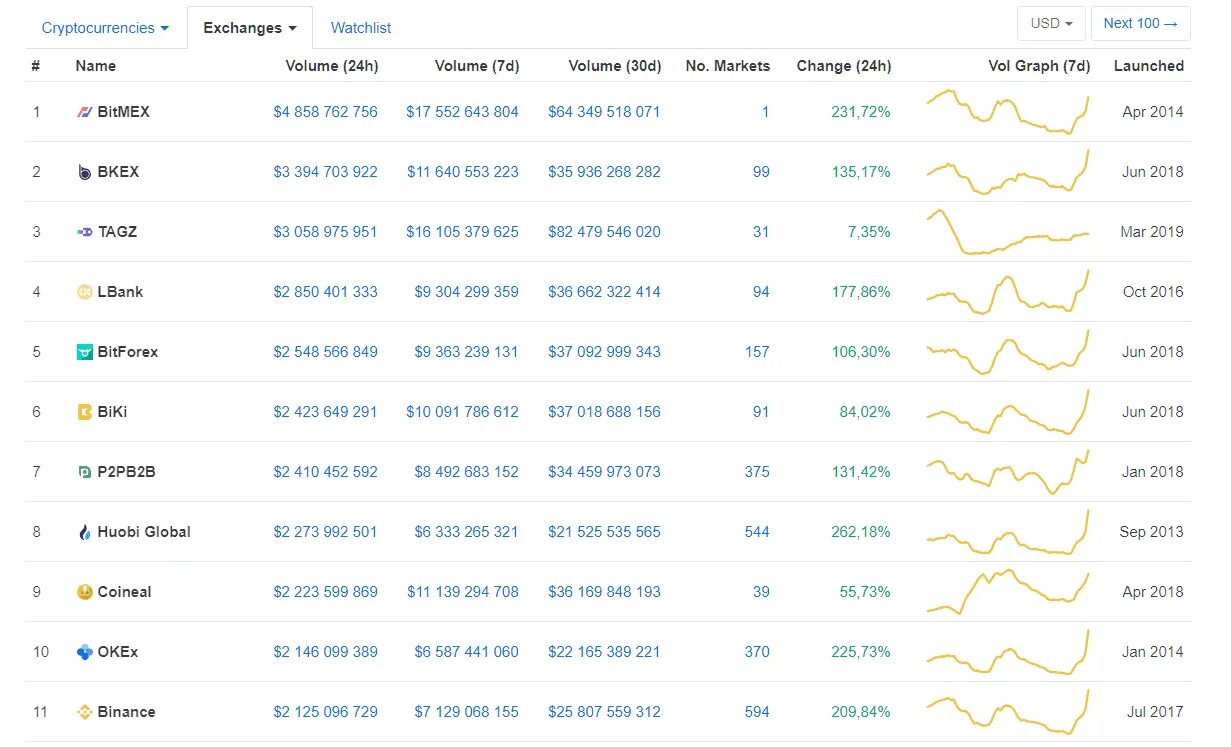Click TAGZ 30d volume $82 479 546 020
The height and width of the screenshot is (747, 1231).
pos(604,232)
